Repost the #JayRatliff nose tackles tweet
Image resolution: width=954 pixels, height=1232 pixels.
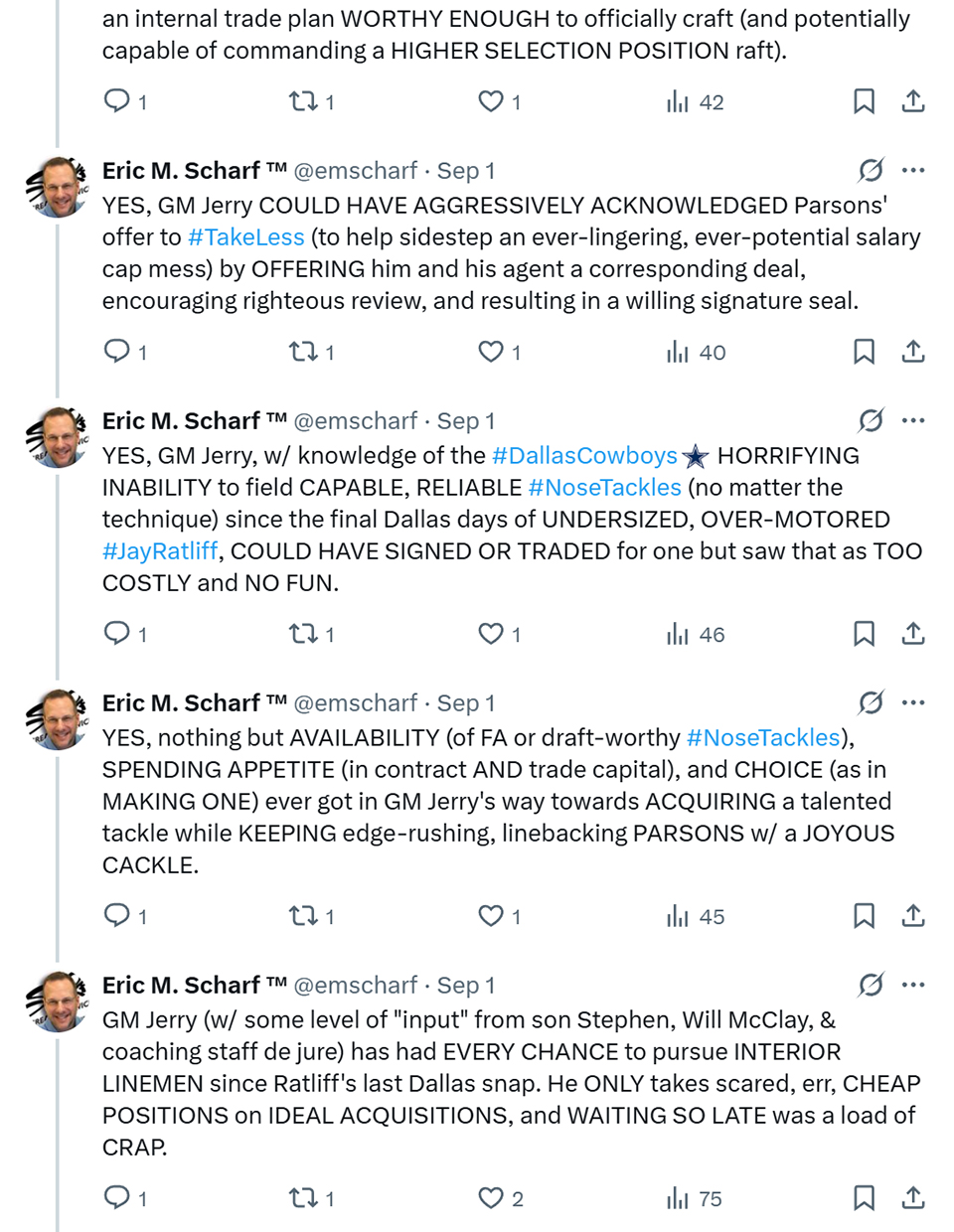pos(303,633)
